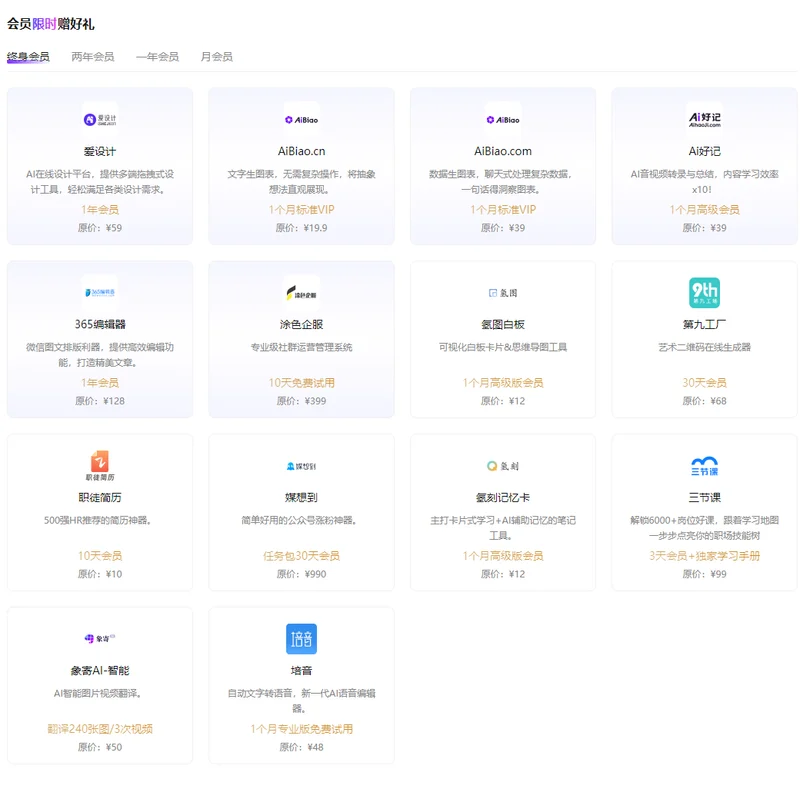The height and width of the screenshot is (788, 800).
Task: Click 30天会员 under 第九工厂
Action: 704,382
